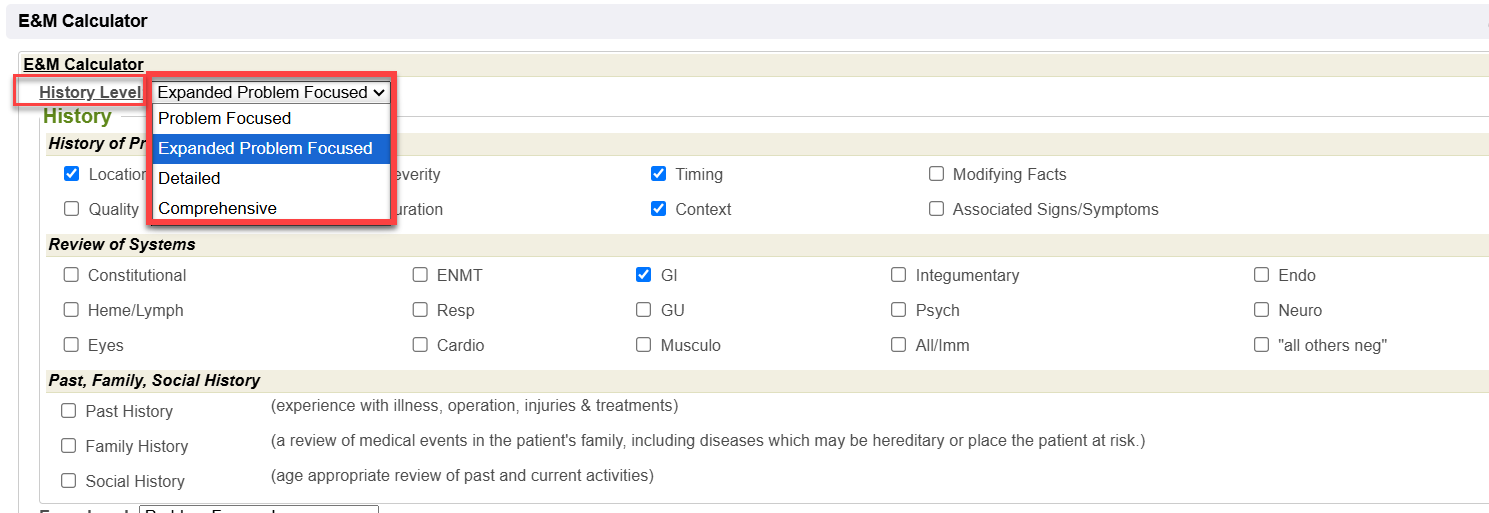Enable the "all others neg" checkbox
1489x513 pixels.
pyautogui.click(x=1261, y=345)
